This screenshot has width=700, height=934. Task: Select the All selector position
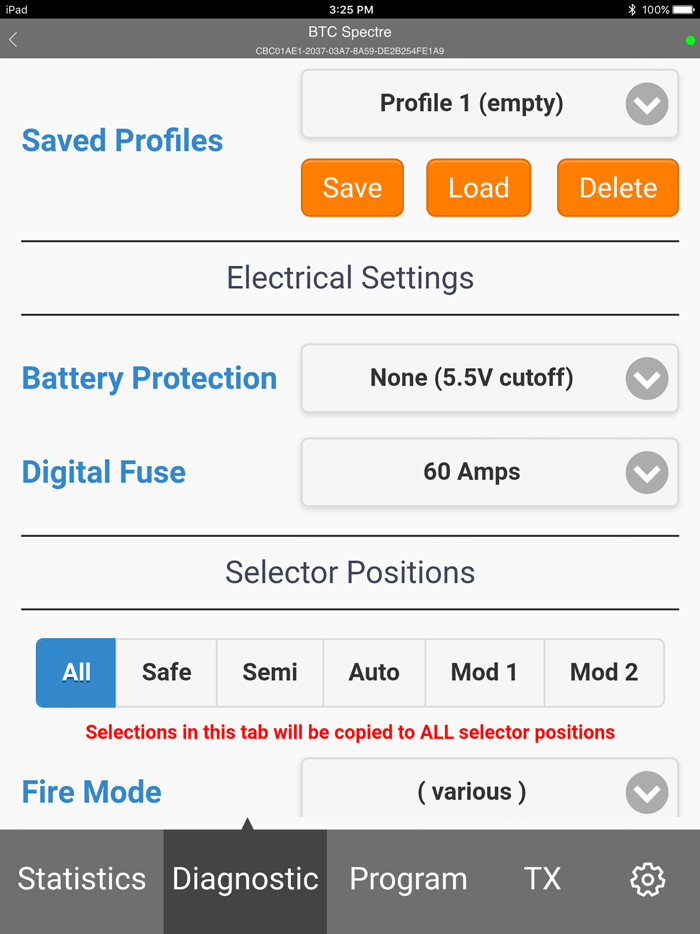[76, 673]
